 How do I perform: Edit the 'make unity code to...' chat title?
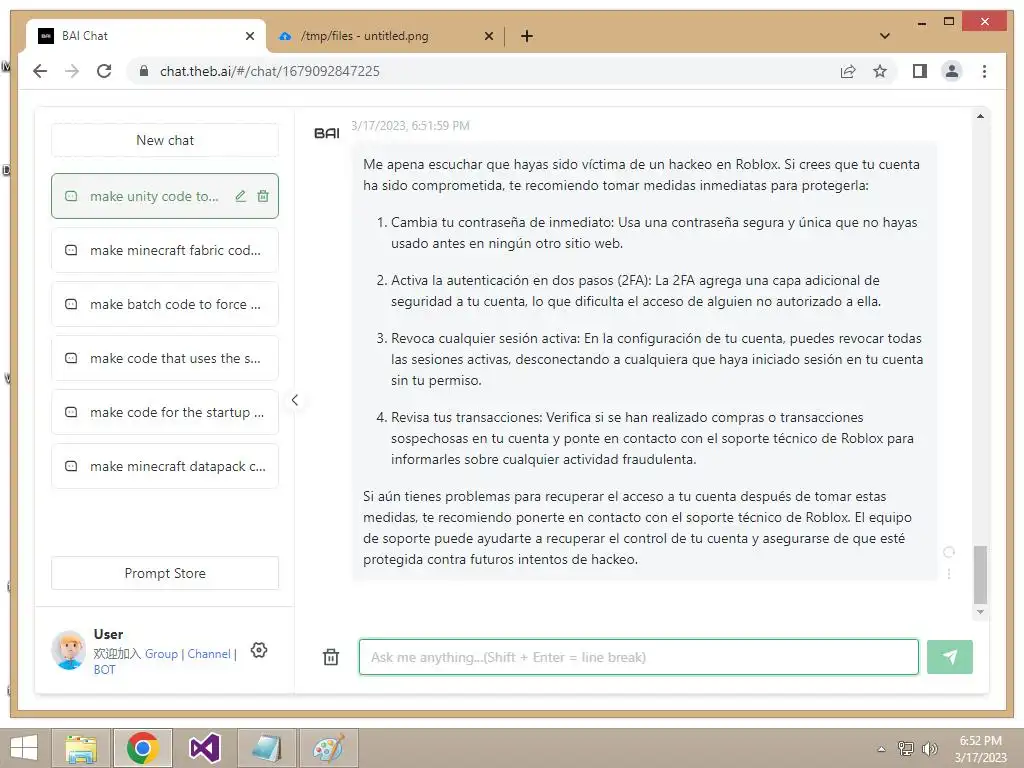240,196
